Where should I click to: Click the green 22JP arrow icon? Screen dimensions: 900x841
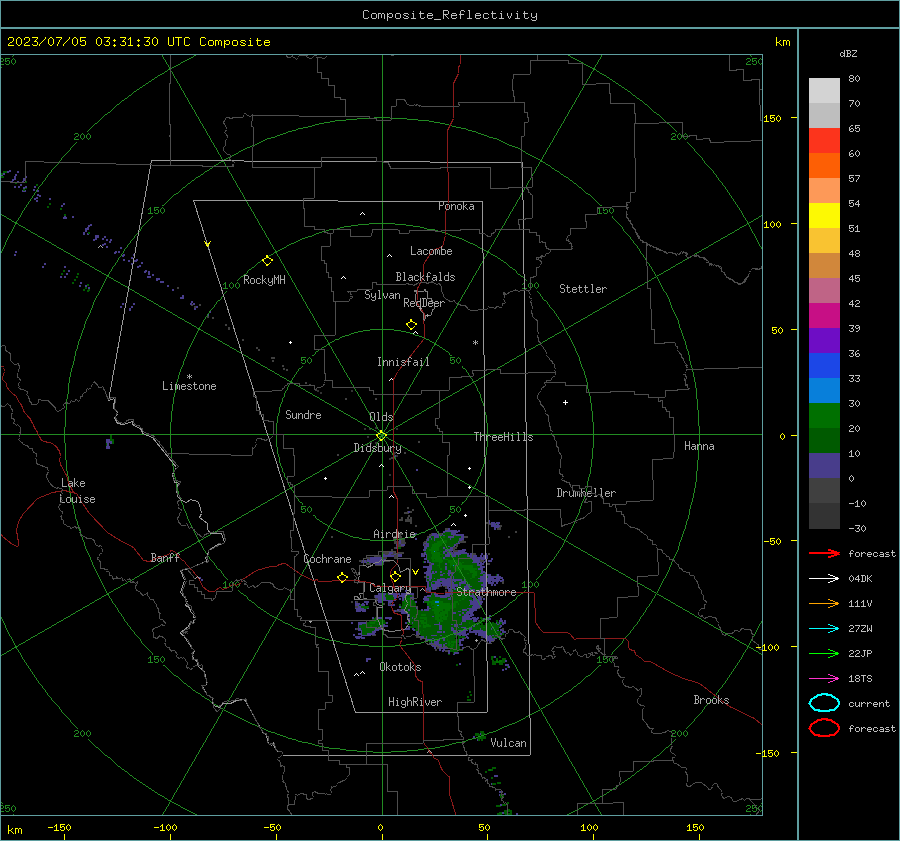(x=824, y=653)
